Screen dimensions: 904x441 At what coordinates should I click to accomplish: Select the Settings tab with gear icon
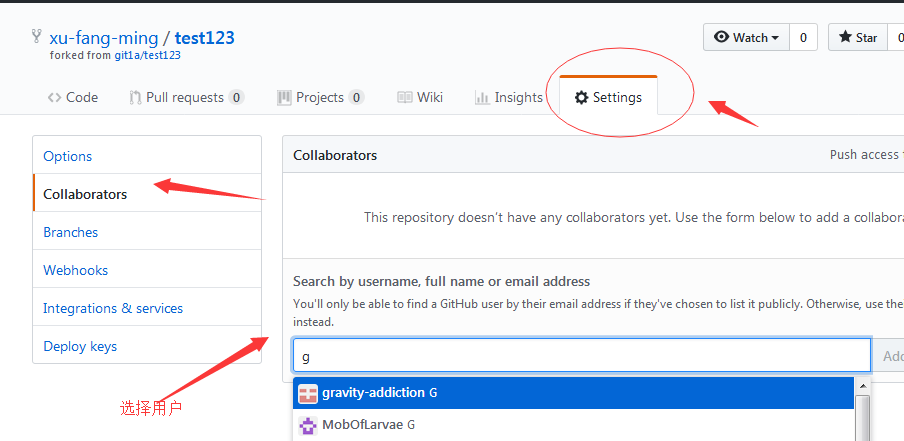608,97
